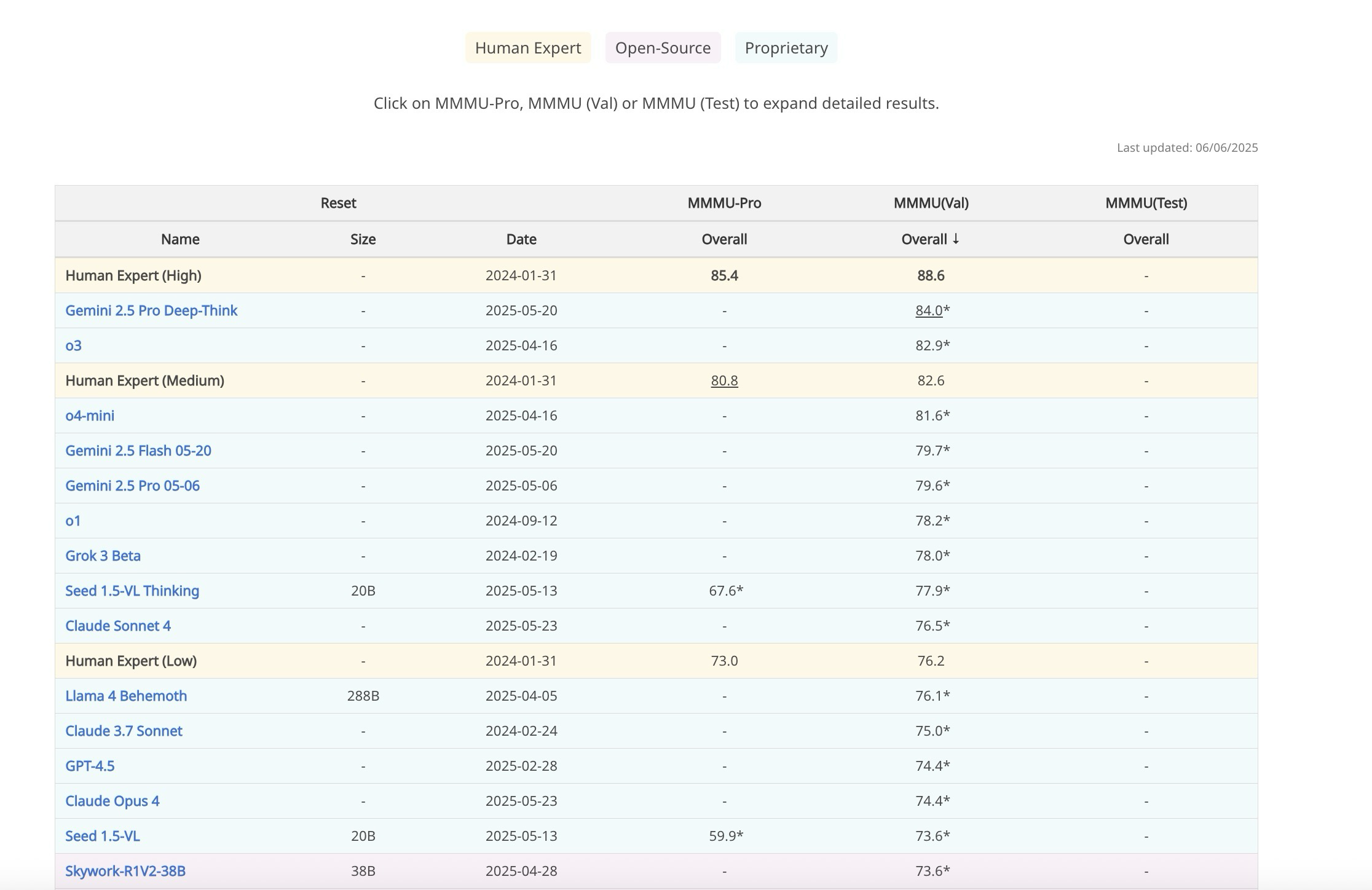Expand MMMU(Val) detailed results column
The height and width of the screenshot is (890, 1372).
(931, 203)
